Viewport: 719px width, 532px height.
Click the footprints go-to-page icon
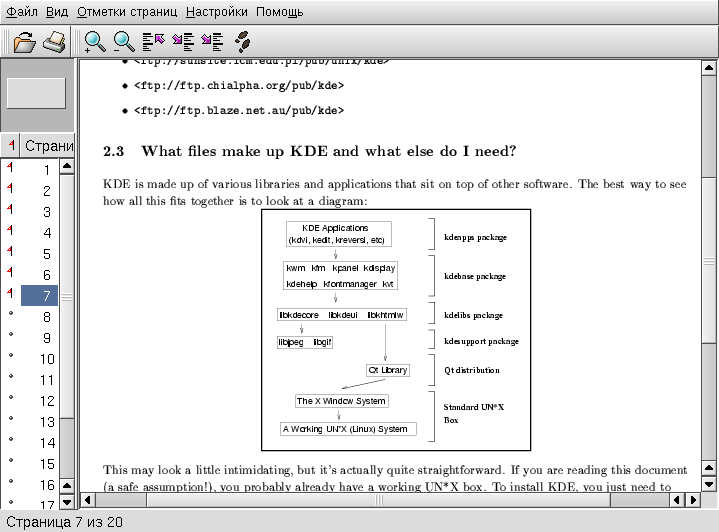[242, 42]
